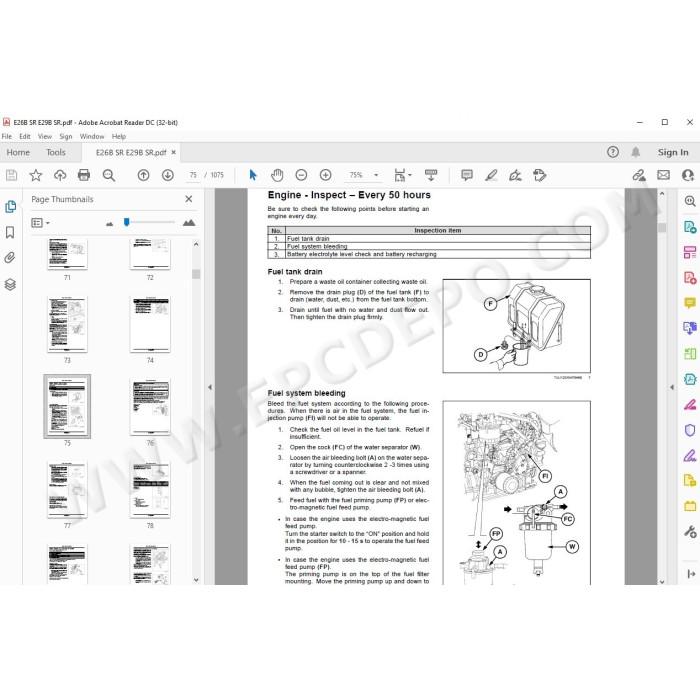700x700 pixels.
Task: Switch to Home tab
Action: (x=18, y=152)
